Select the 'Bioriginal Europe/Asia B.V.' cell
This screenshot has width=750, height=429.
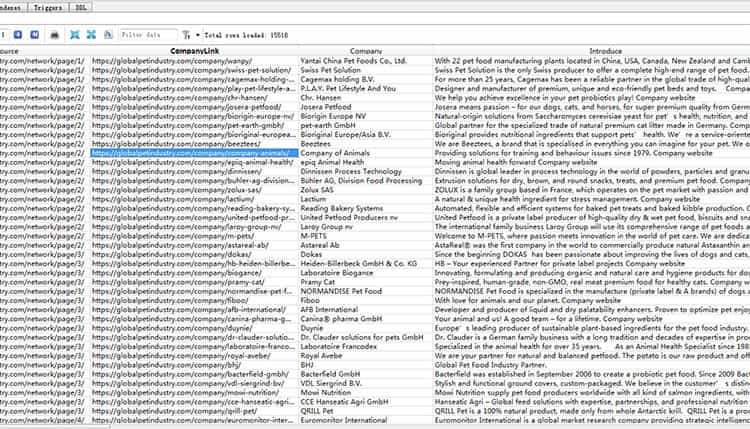tap(366, 134)
